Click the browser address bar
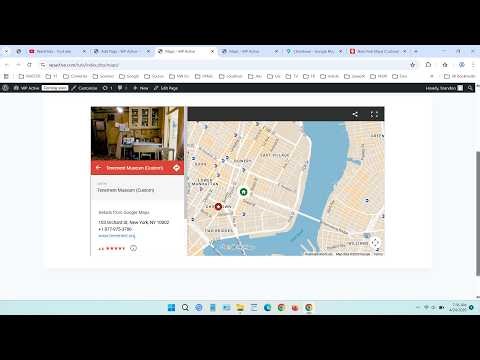The width and height of the screenshot is (480, 360). [227, 65]
